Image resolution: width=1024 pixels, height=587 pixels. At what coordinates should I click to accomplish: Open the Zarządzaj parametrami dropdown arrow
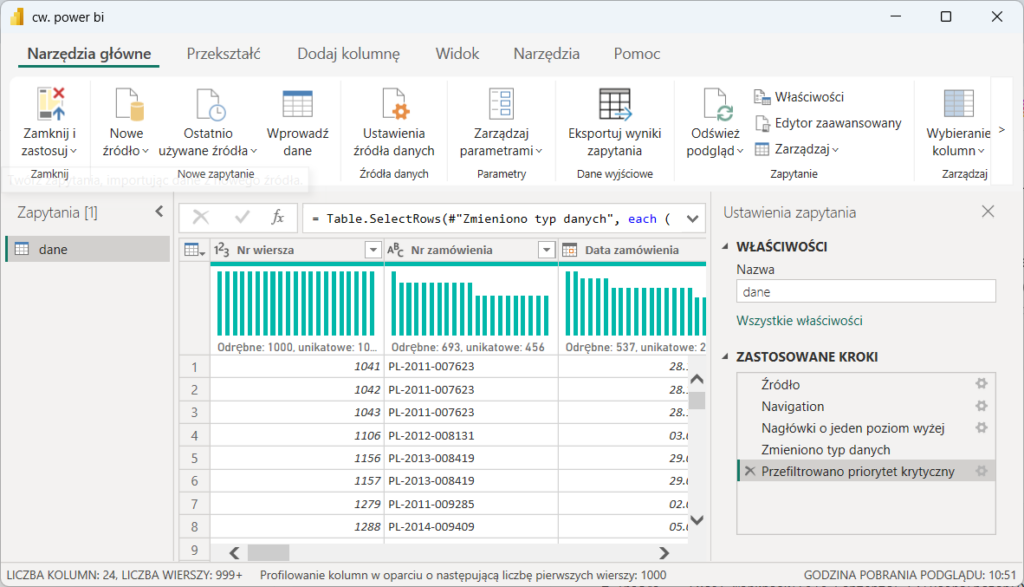coord(539,151)
